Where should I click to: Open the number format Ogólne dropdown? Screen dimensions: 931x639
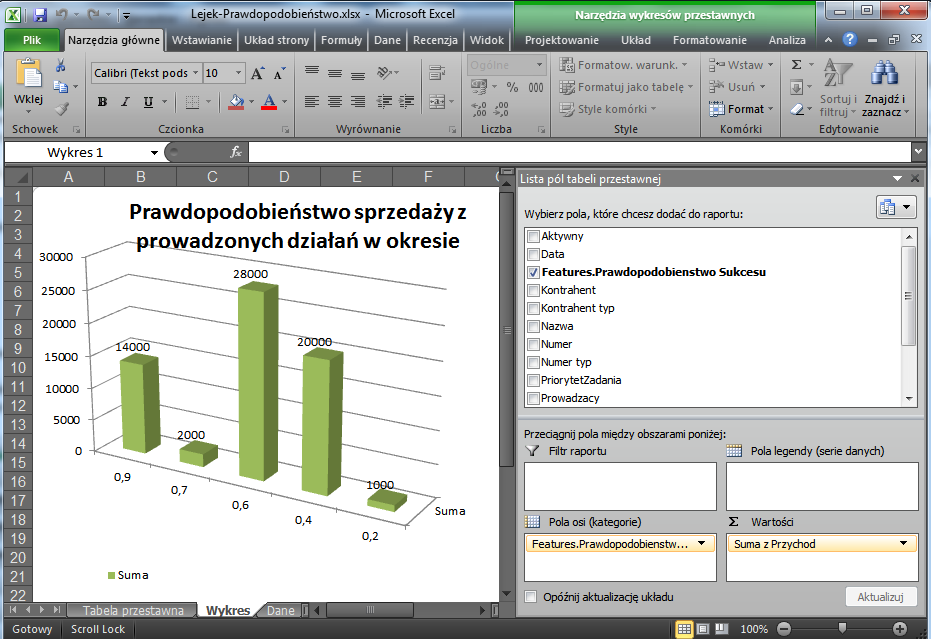pos(539,65)
